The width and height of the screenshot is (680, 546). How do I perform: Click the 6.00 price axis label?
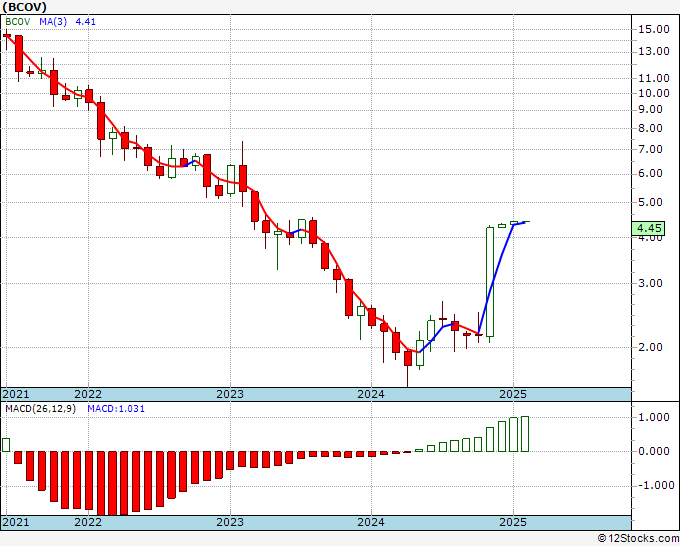tap(650, 173)
